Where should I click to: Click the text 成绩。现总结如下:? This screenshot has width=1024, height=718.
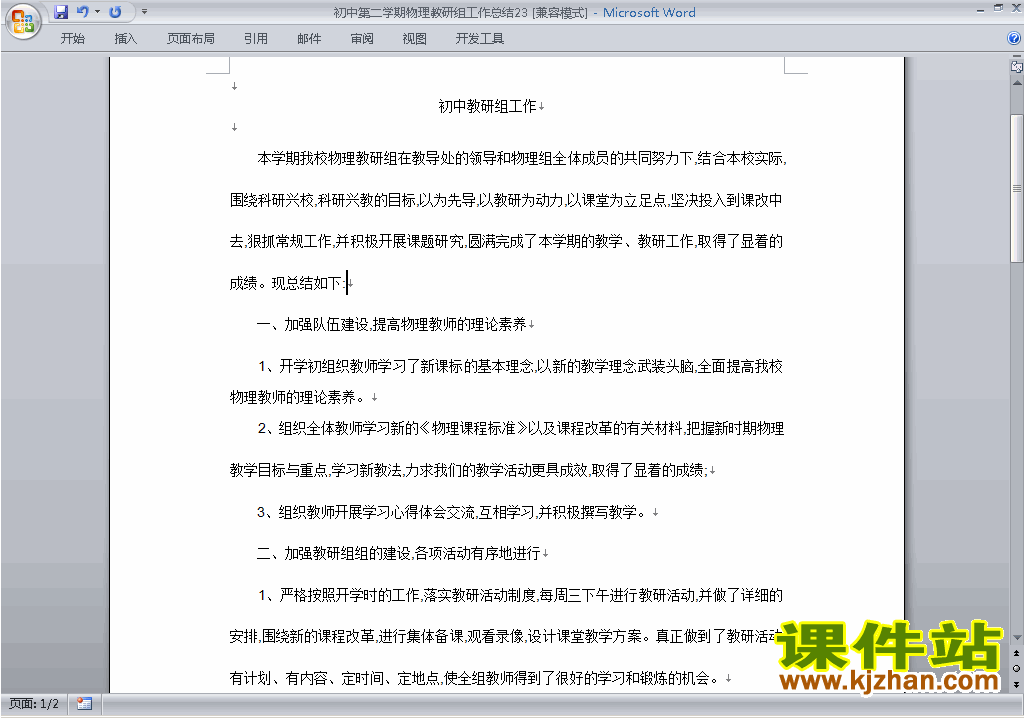pos(287,283)
